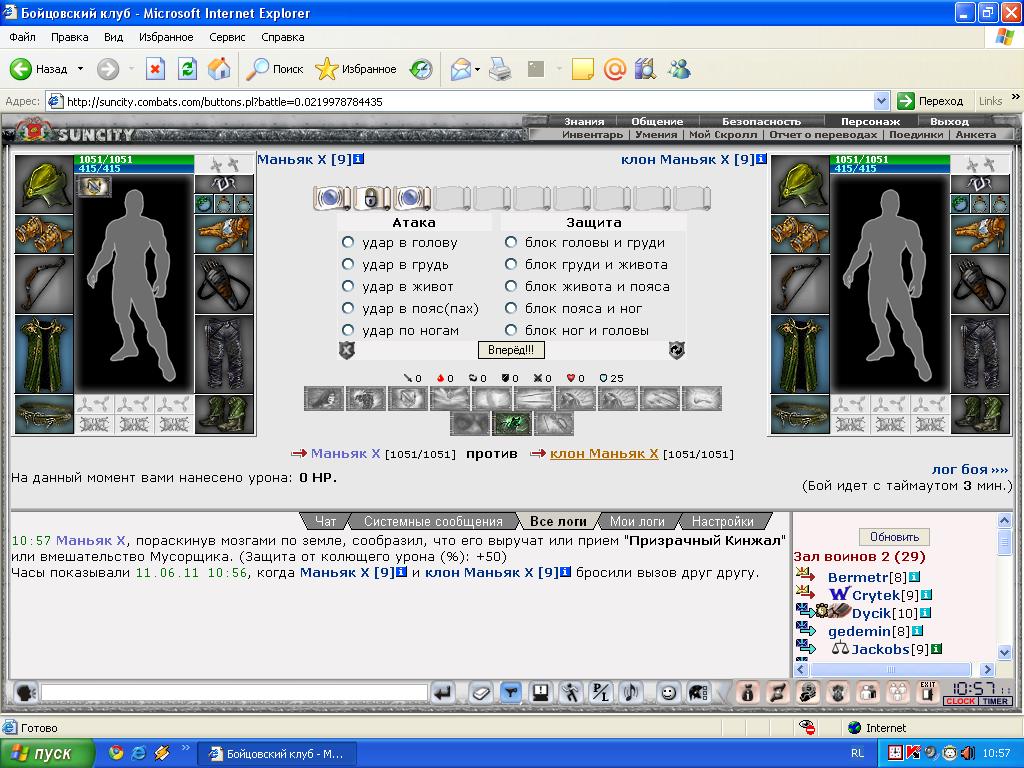Click the IE Refresh icon
1024x768 pixels.
(187, 69)
